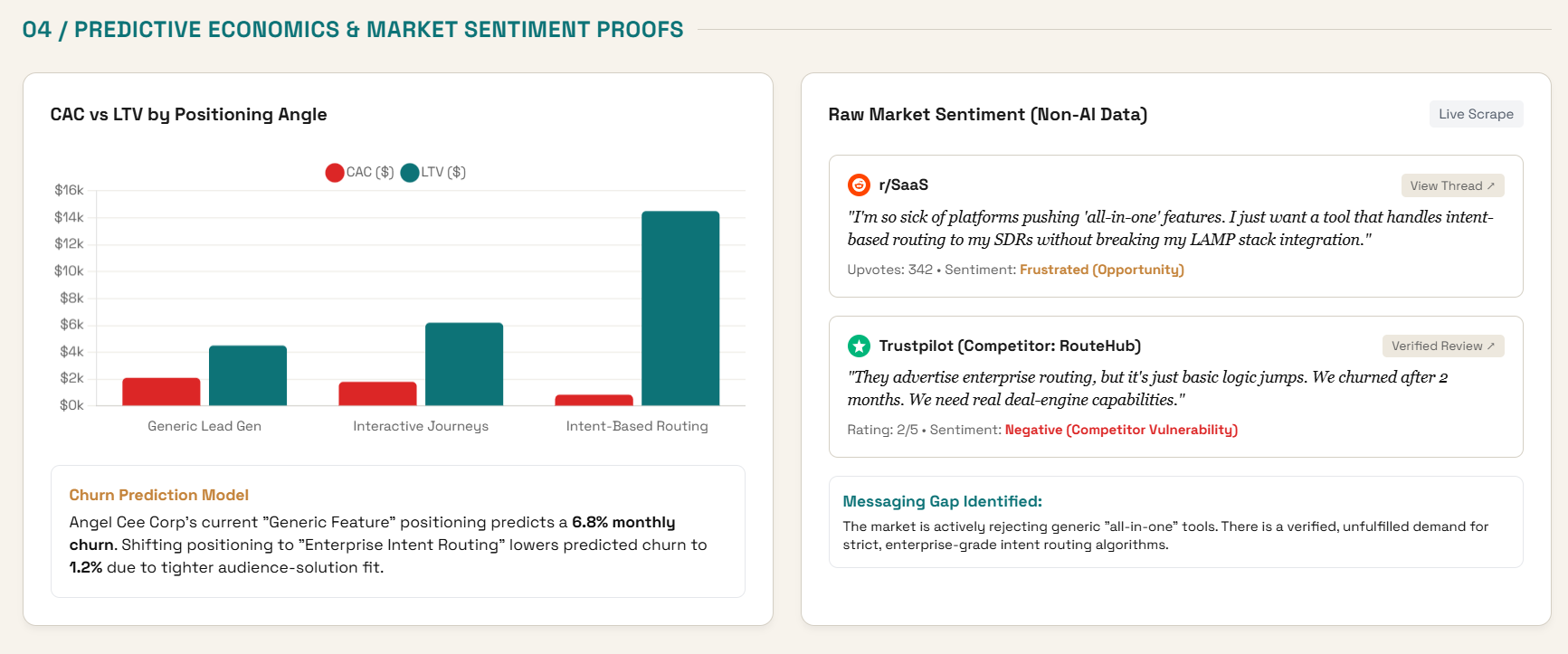The width and height of the screenshot is (1568, 654).
Task: Click the Intent-Based Routing CAC bar
Action: 594,400
